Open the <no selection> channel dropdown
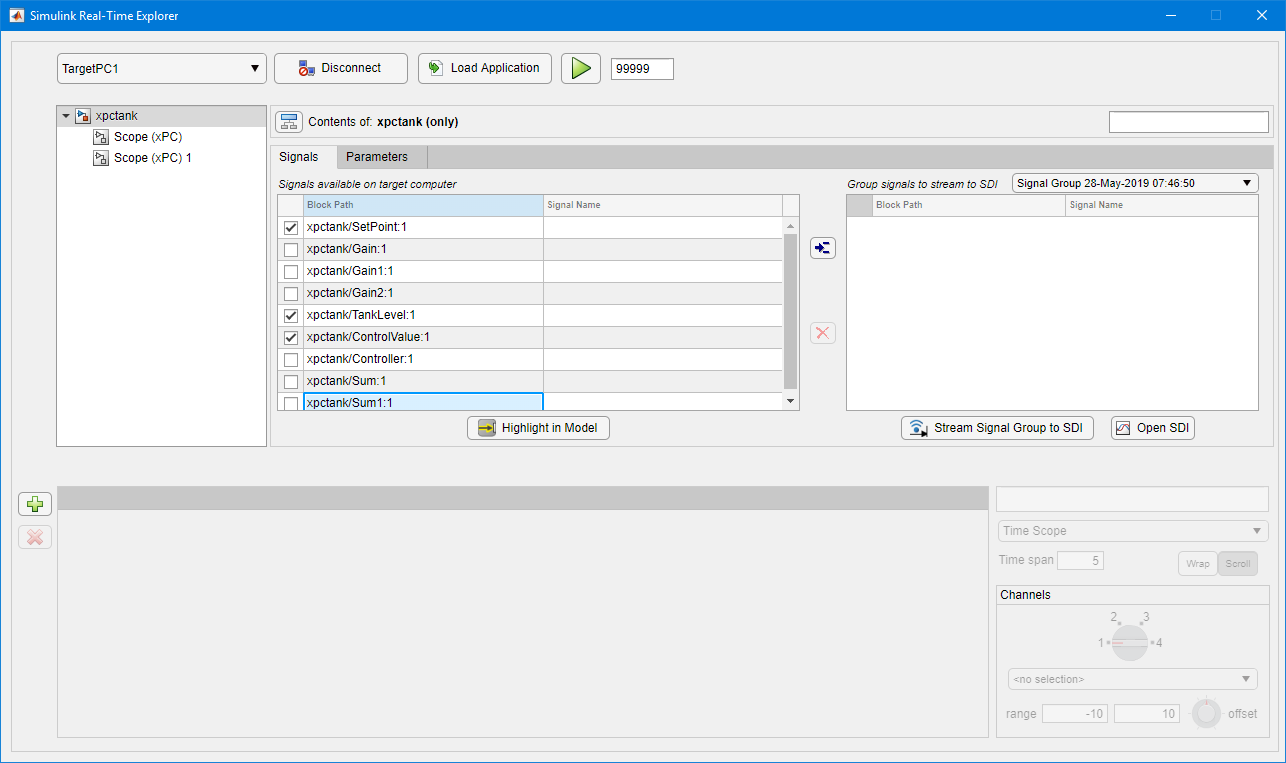1286x763 pixels. pyautogui.click(x=1133, y=680)
